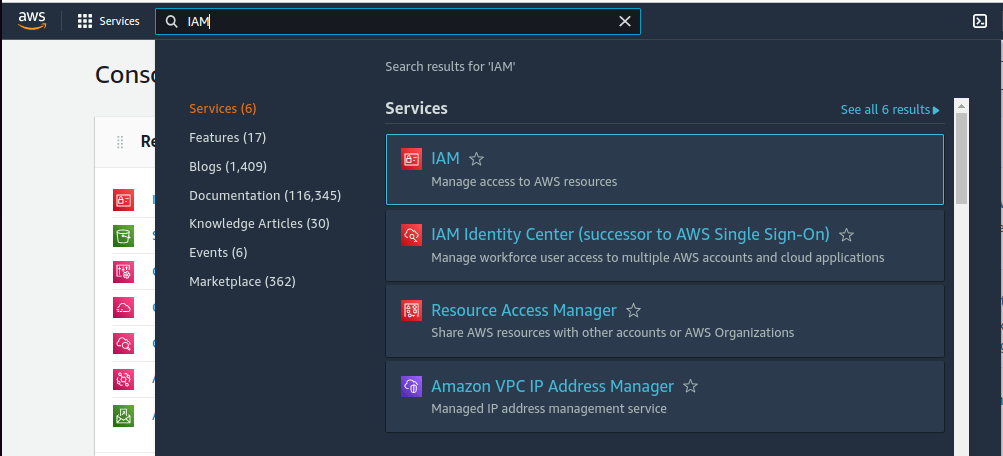Click Amazon VPC IP Address Manager icon
Viewport: 1003px width, 456px height.
tap(411, 386)
